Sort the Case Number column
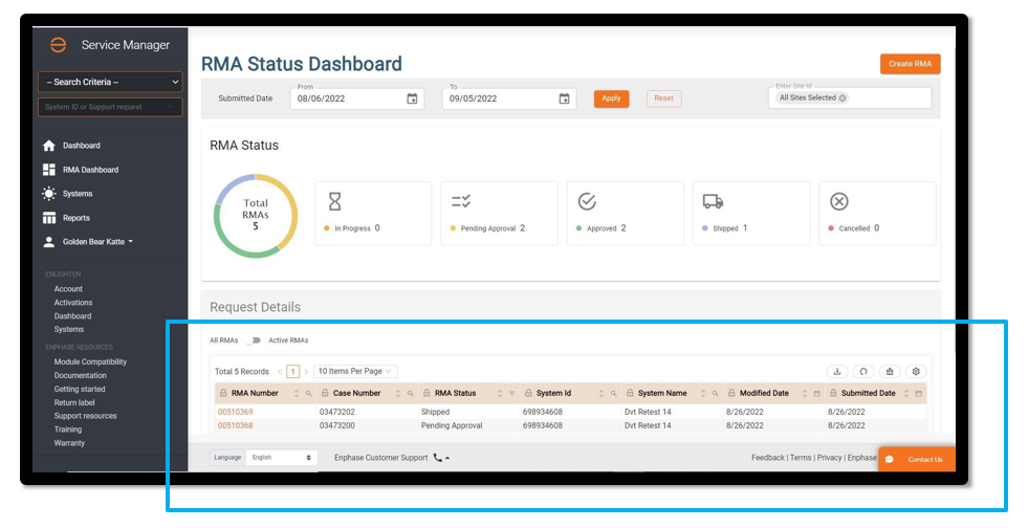 (398, 394)
